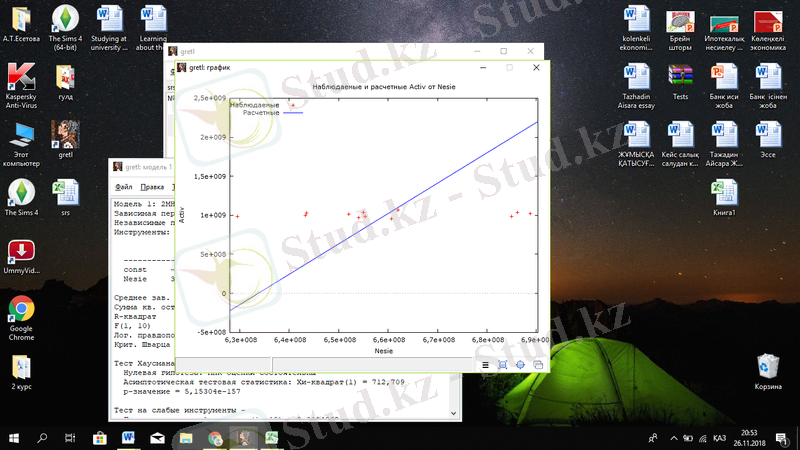
Task: Click the zoom-to-fit frame icon in plot window
Action: pyautogui.click(x=503, y=365)
